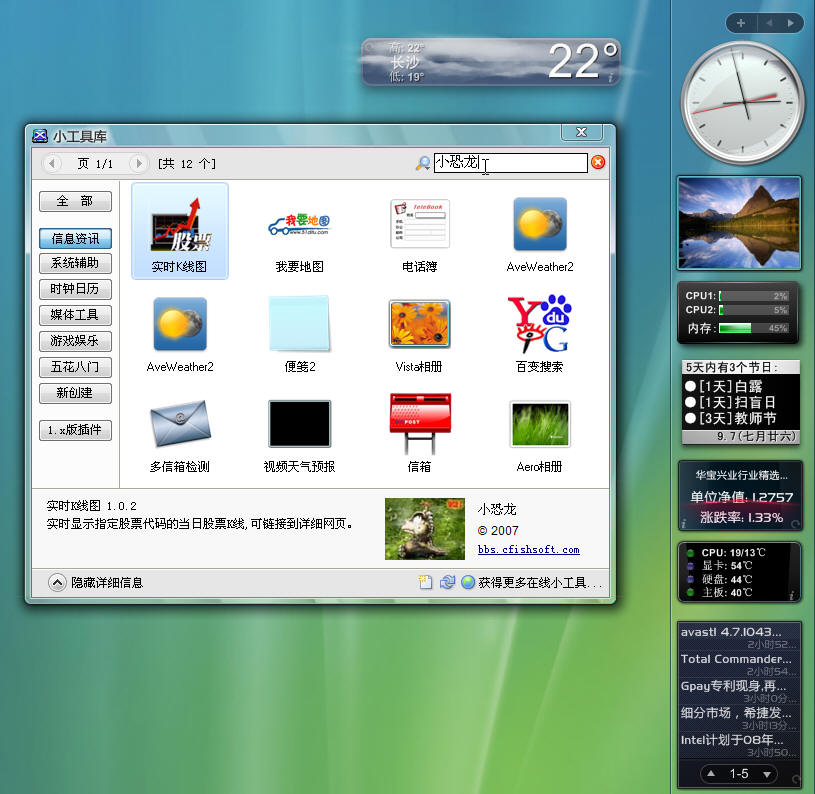Screen dimensions: 815x794
Task: Collapse details with 隐藏详细信息 chevron
Action: coord(57,582)
